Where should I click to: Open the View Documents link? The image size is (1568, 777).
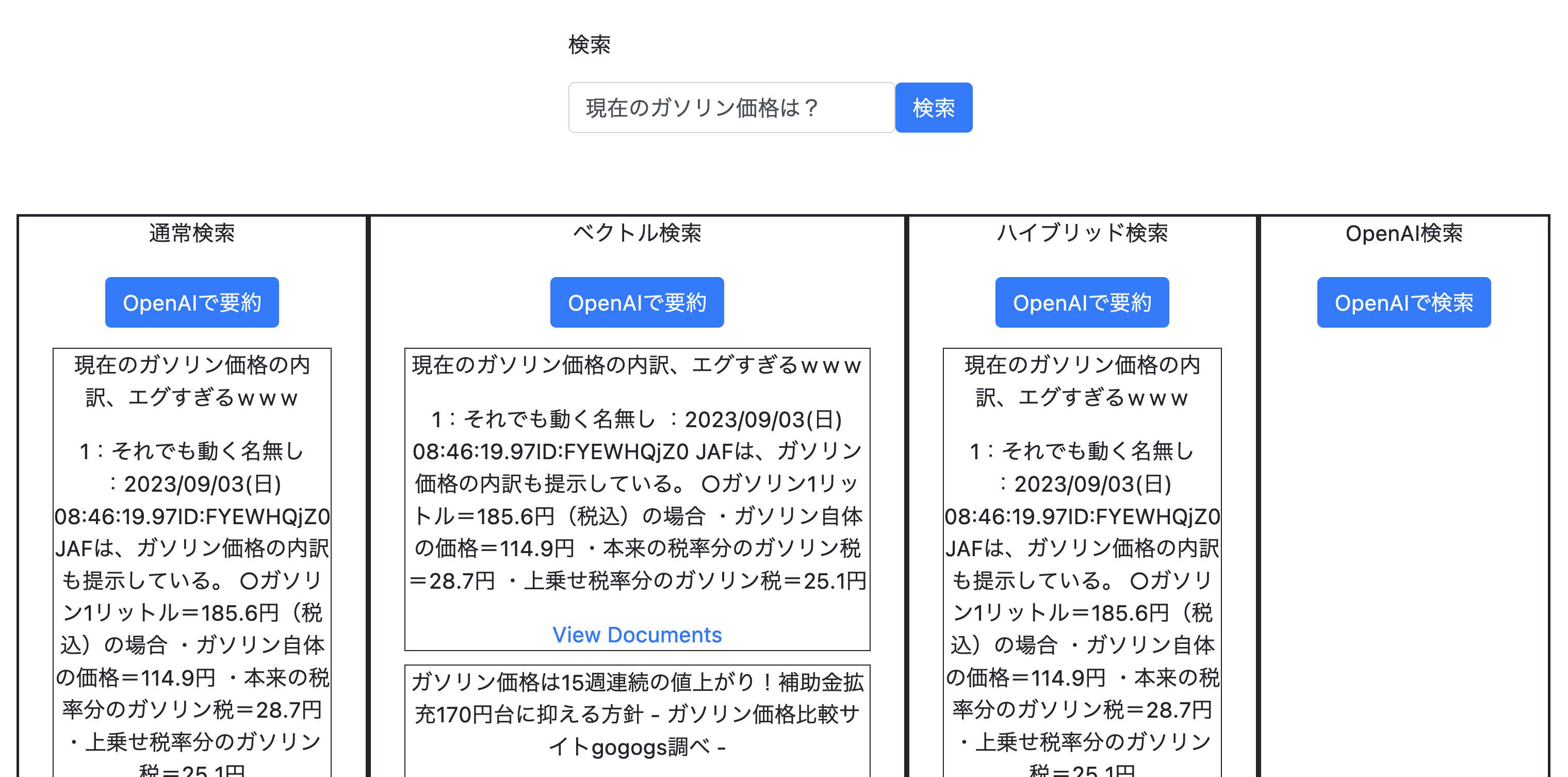tap(636, 635)
